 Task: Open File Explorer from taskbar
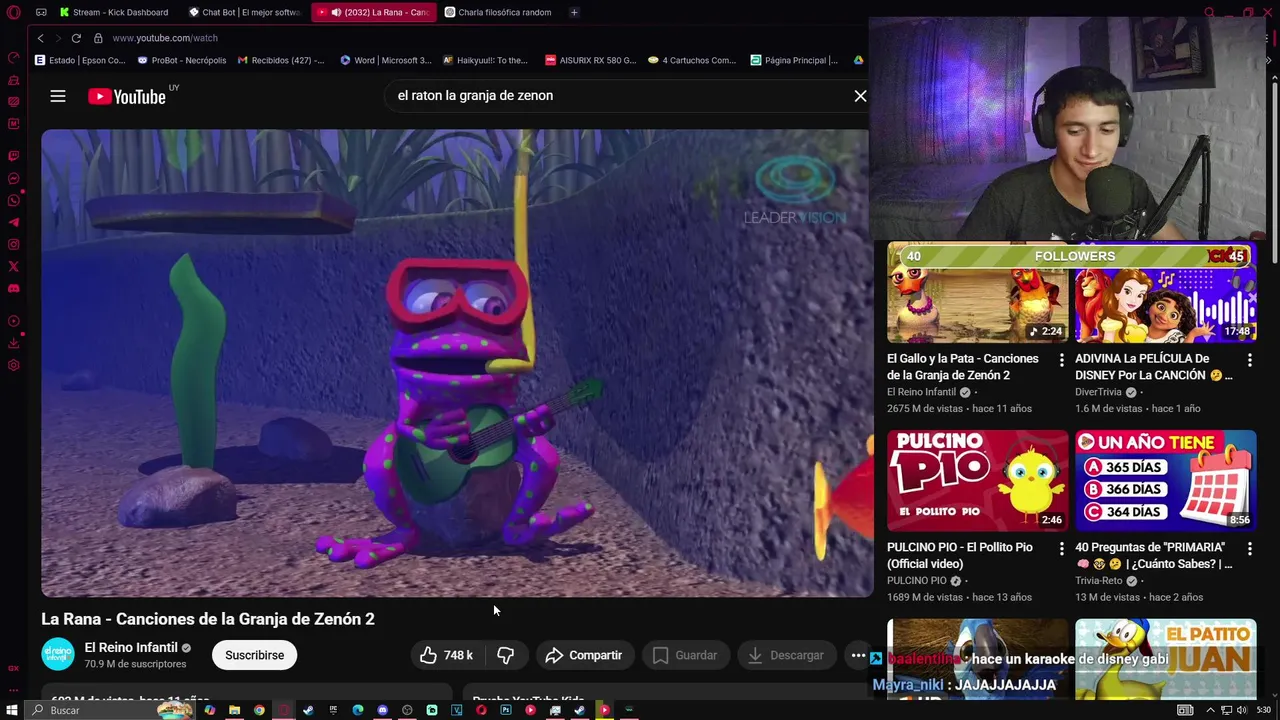click(x=234, y=710)
